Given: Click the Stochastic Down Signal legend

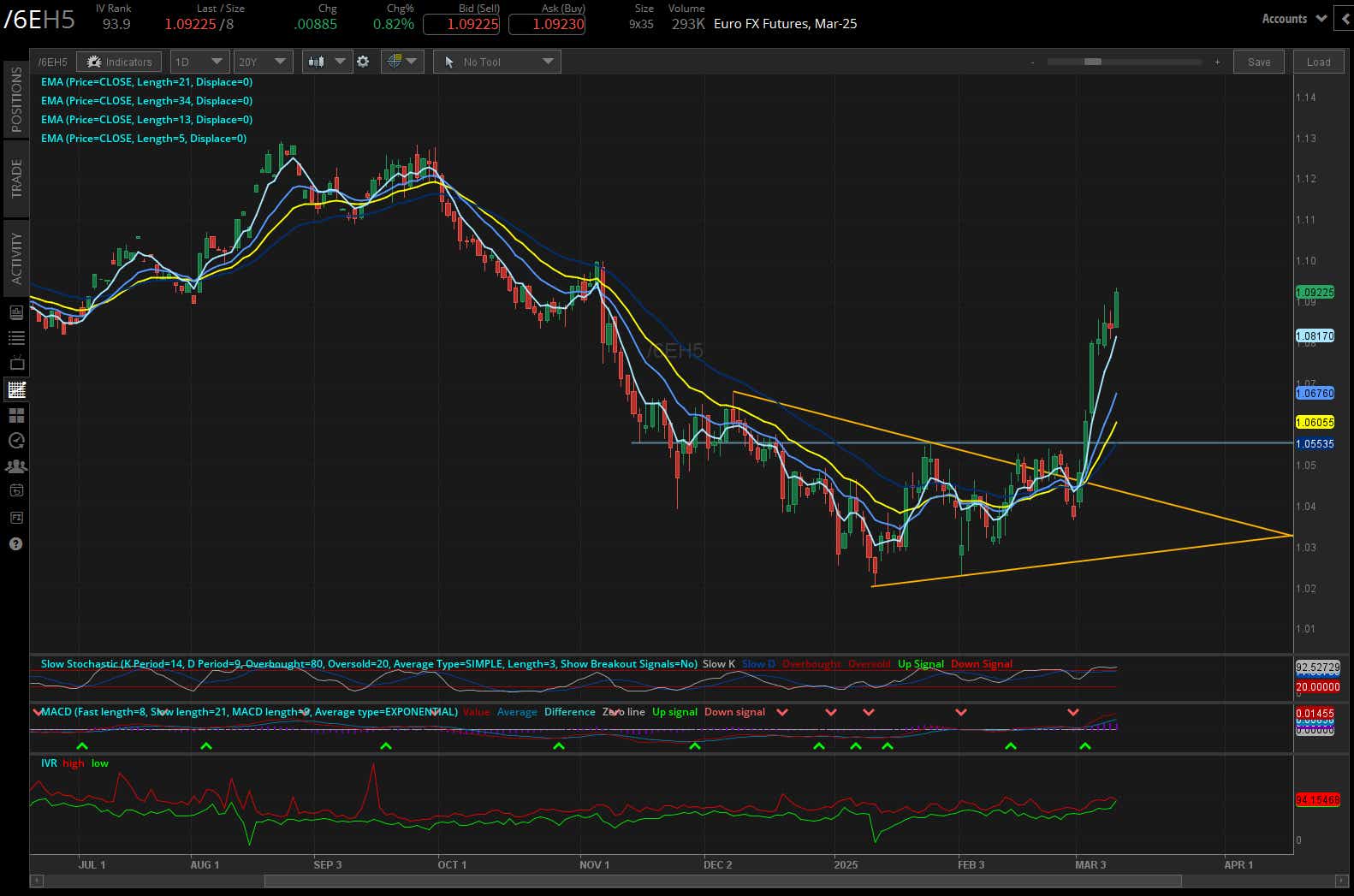Looking at the screenshot, I should click(981, 664).
